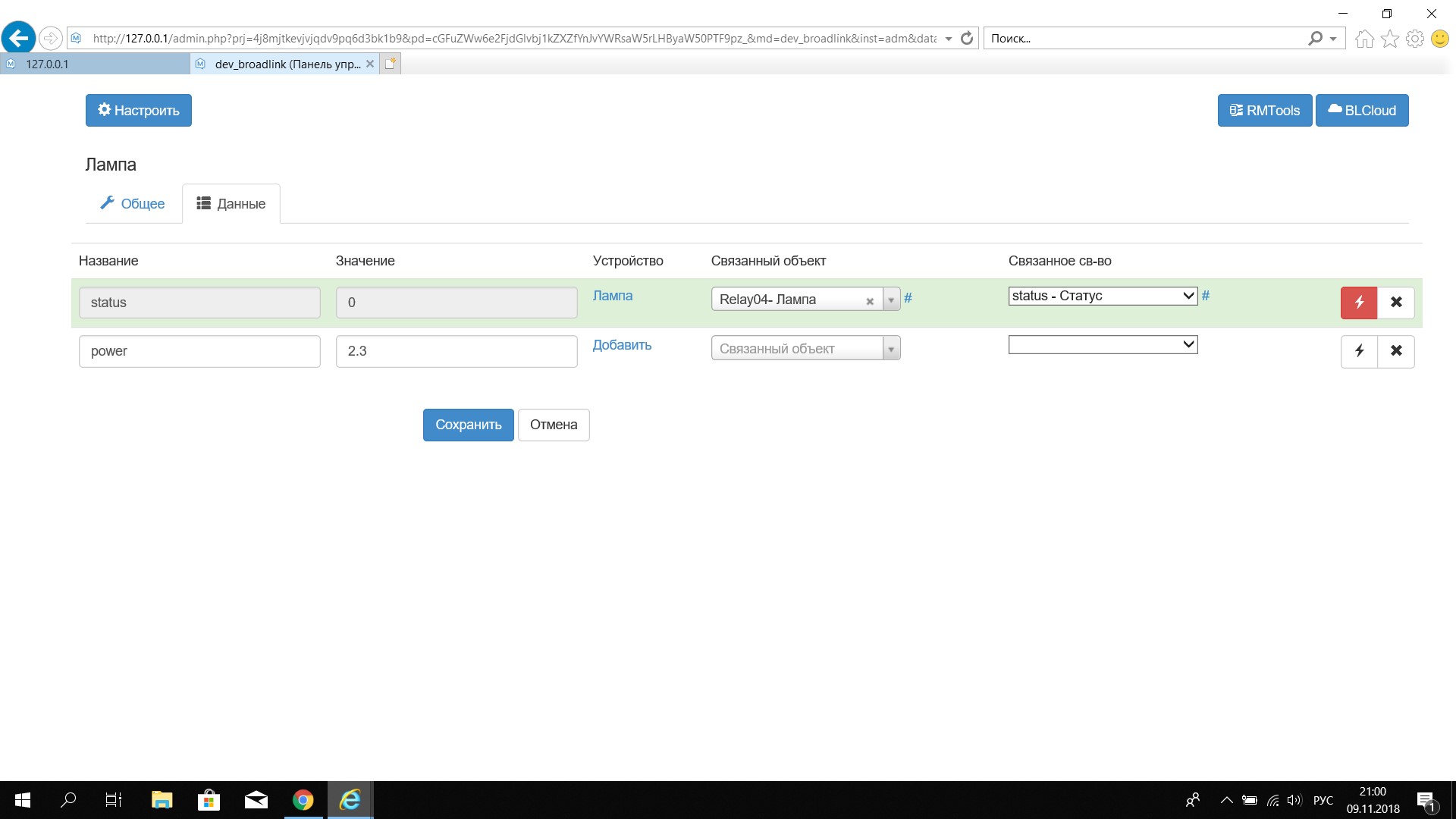Open the BLCloud button

1361,111
